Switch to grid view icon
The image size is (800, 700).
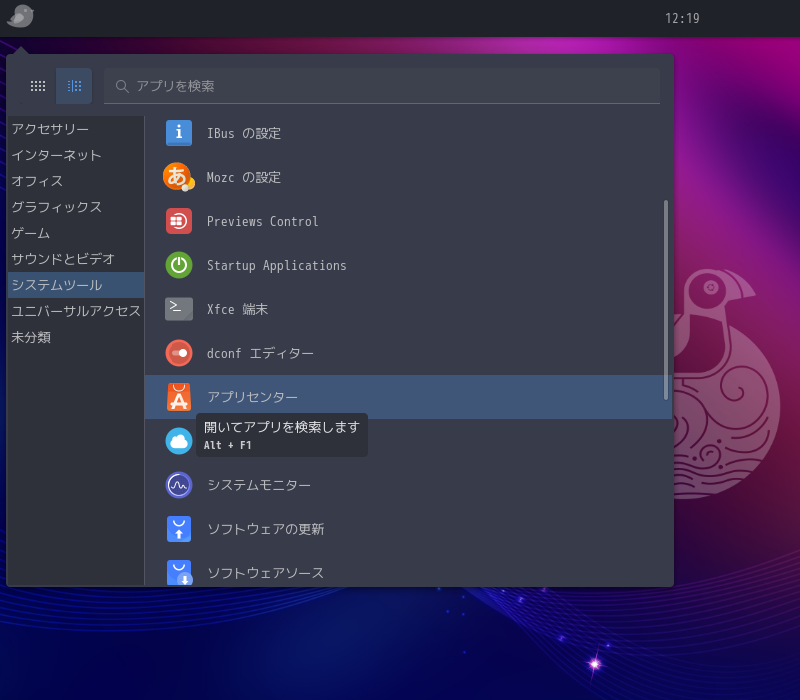pyautogui.click(x=38, y=86)
